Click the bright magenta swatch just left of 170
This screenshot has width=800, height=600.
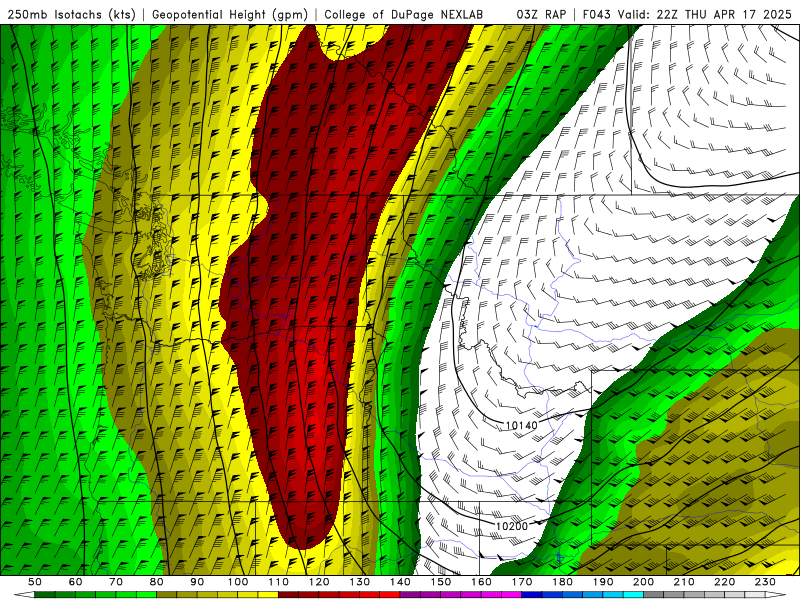pyautogui.click(x=512, y=595)
